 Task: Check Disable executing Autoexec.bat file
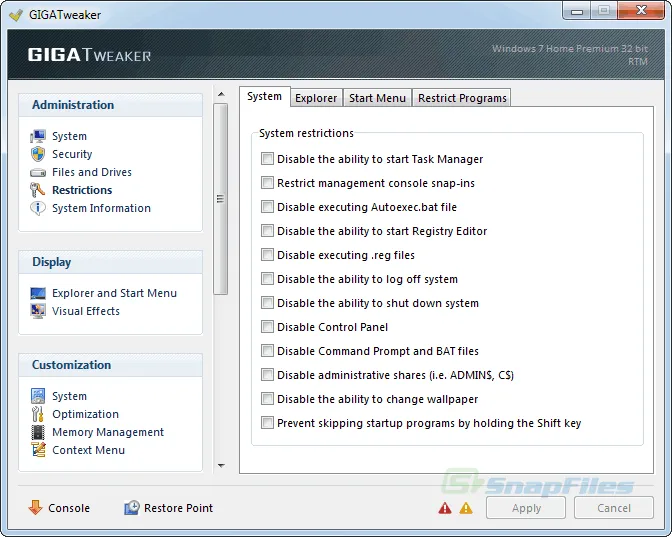click(x=267, y=207)
